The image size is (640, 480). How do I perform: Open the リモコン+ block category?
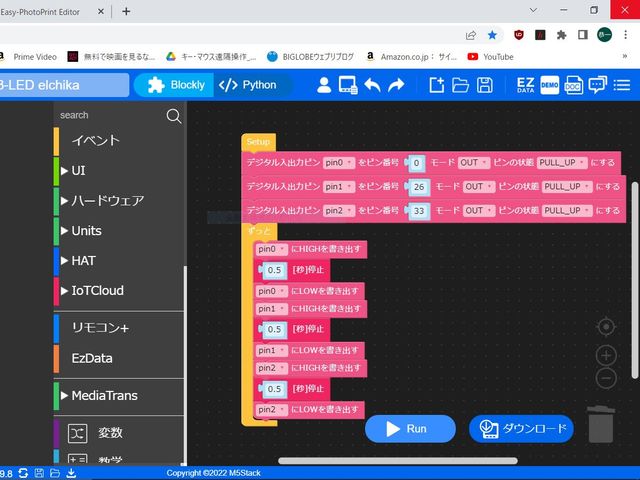[x=118, y=328]
